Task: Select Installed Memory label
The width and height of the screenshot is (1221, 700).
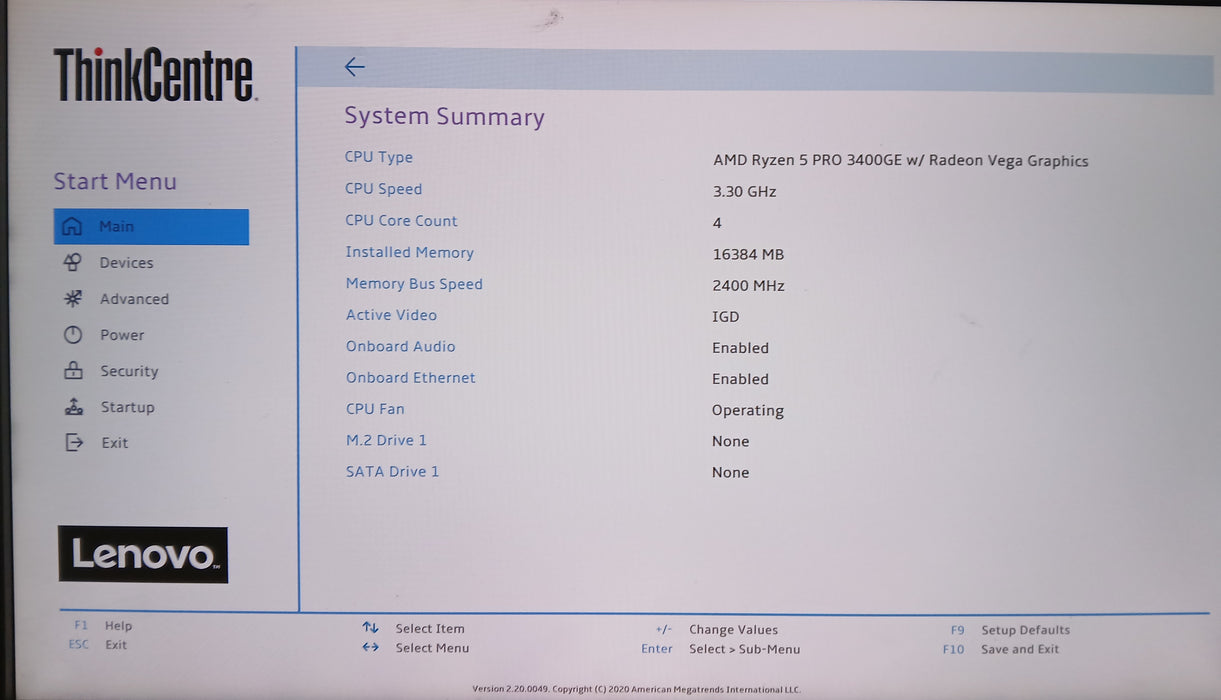Action: coord(410,252)
